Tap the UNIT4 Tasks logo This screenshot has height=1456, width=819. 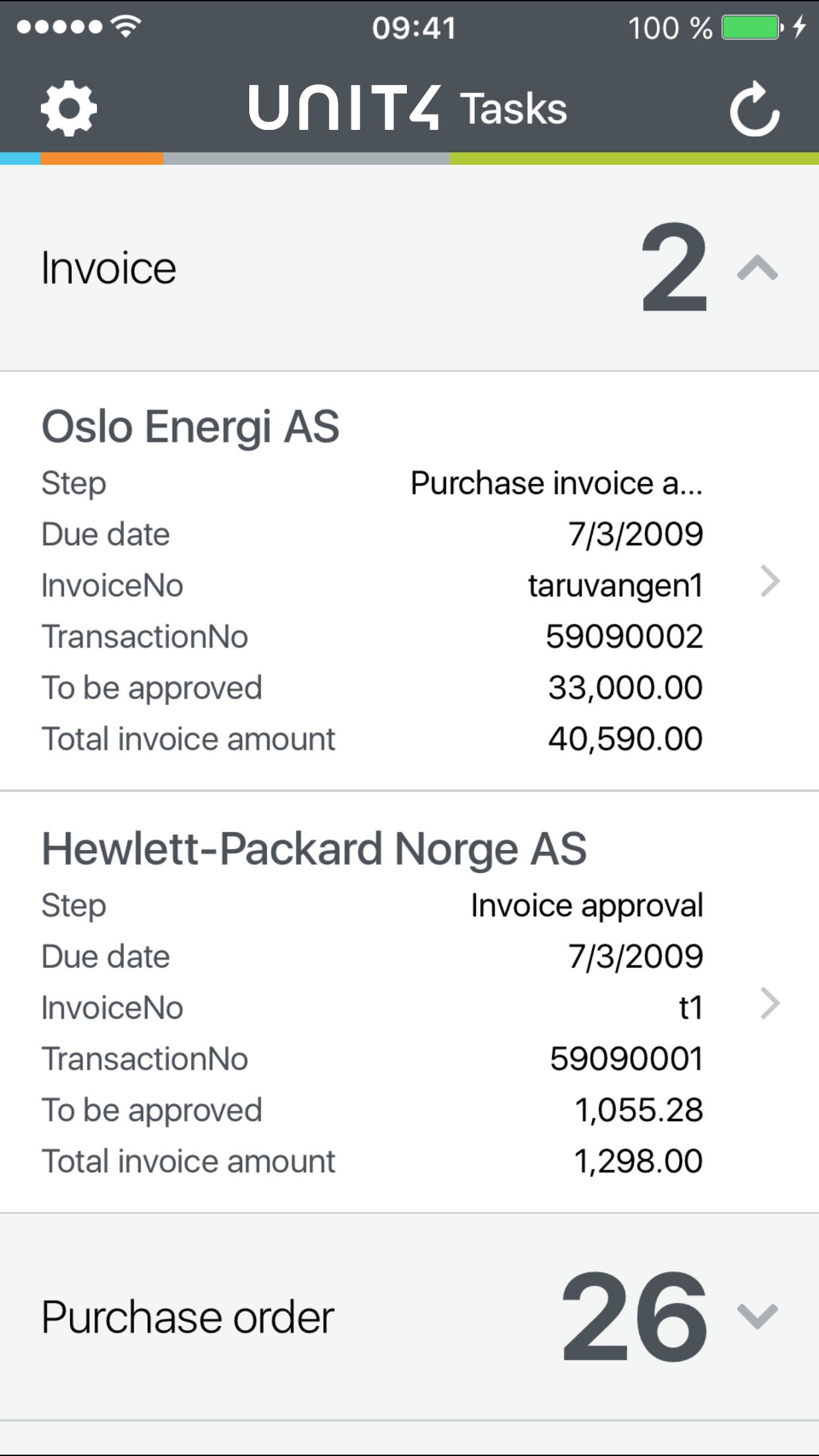(x=408, y=109)
